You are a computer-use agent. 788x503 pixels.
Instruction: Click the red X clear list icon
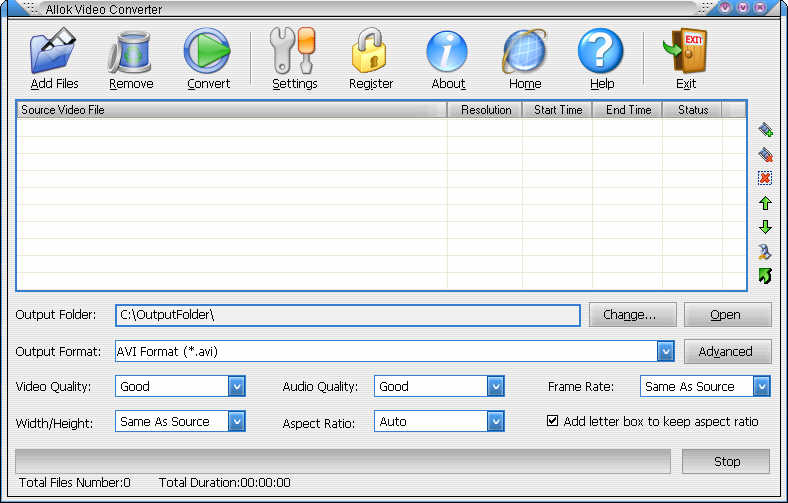pyautogui.click(x=765, y=178)
